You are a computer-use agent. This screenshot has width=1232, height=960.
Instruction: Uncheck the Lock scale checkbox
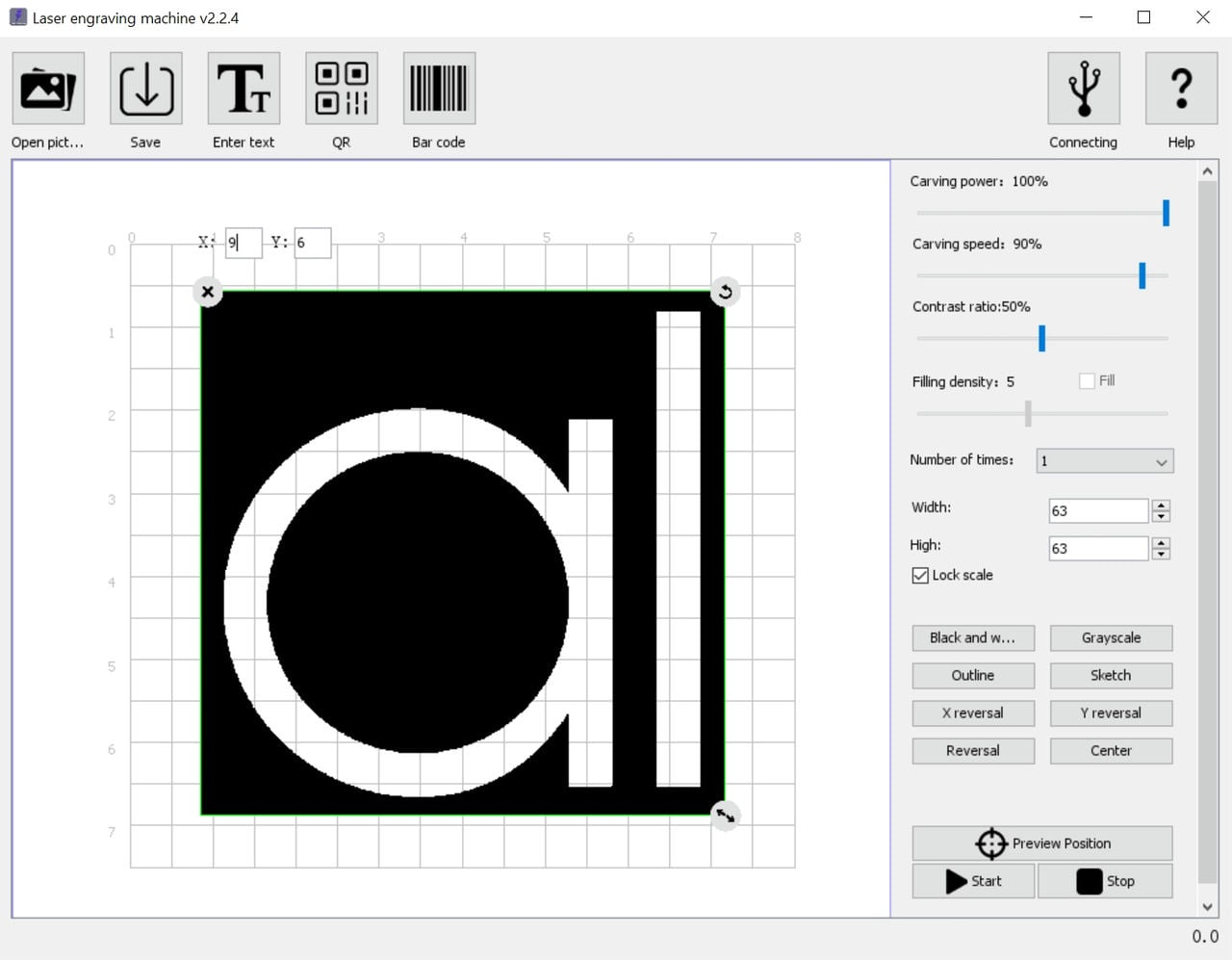920,575
